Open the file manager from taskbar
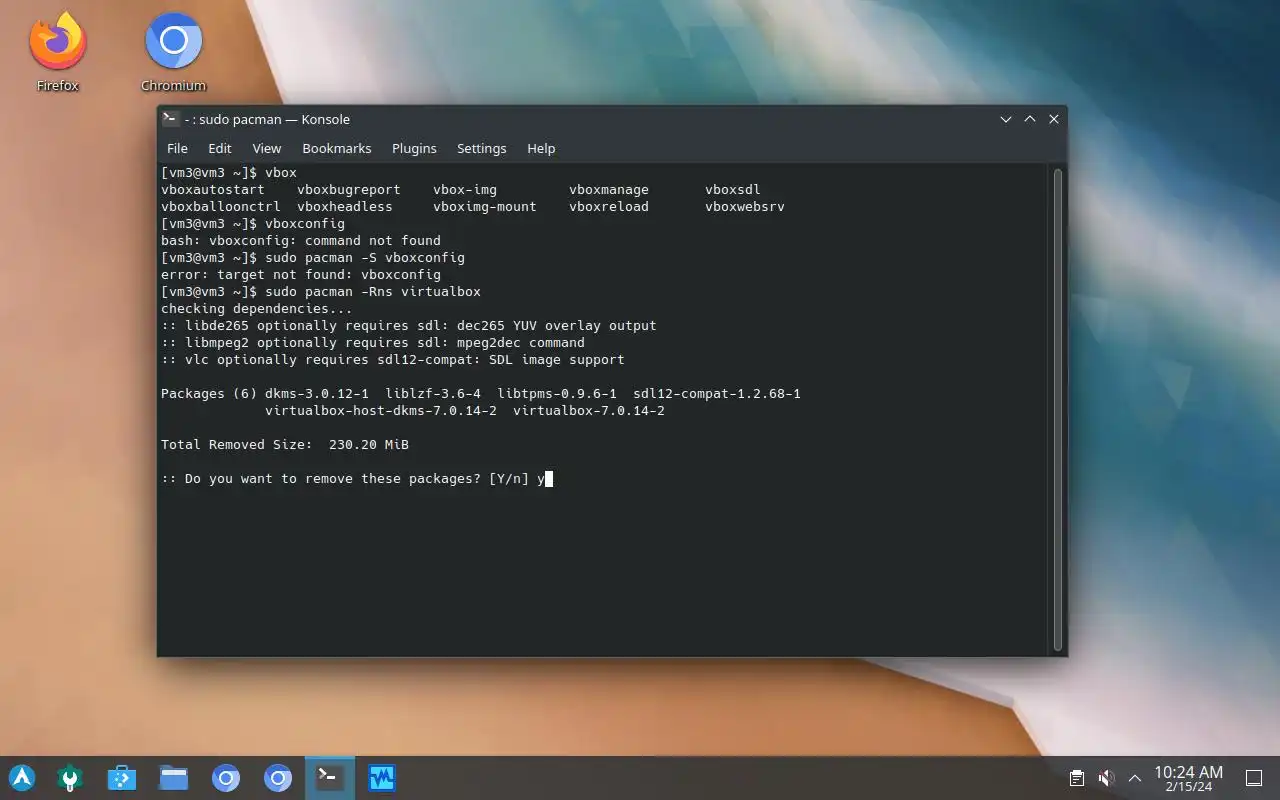Screen dimensions: 1280x800 174,777
